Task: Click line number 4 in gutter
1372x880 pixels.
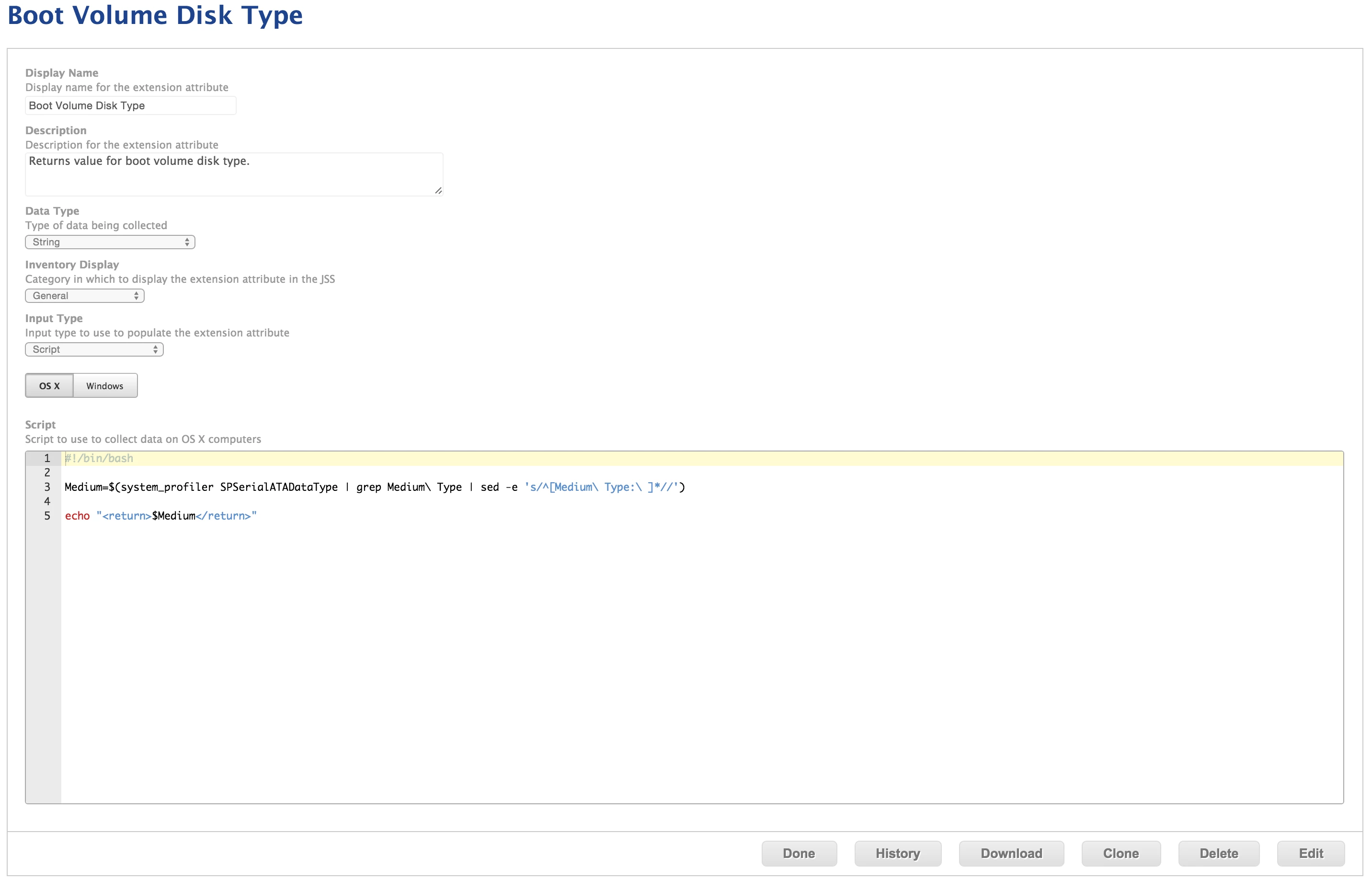Action: [47, 501]
